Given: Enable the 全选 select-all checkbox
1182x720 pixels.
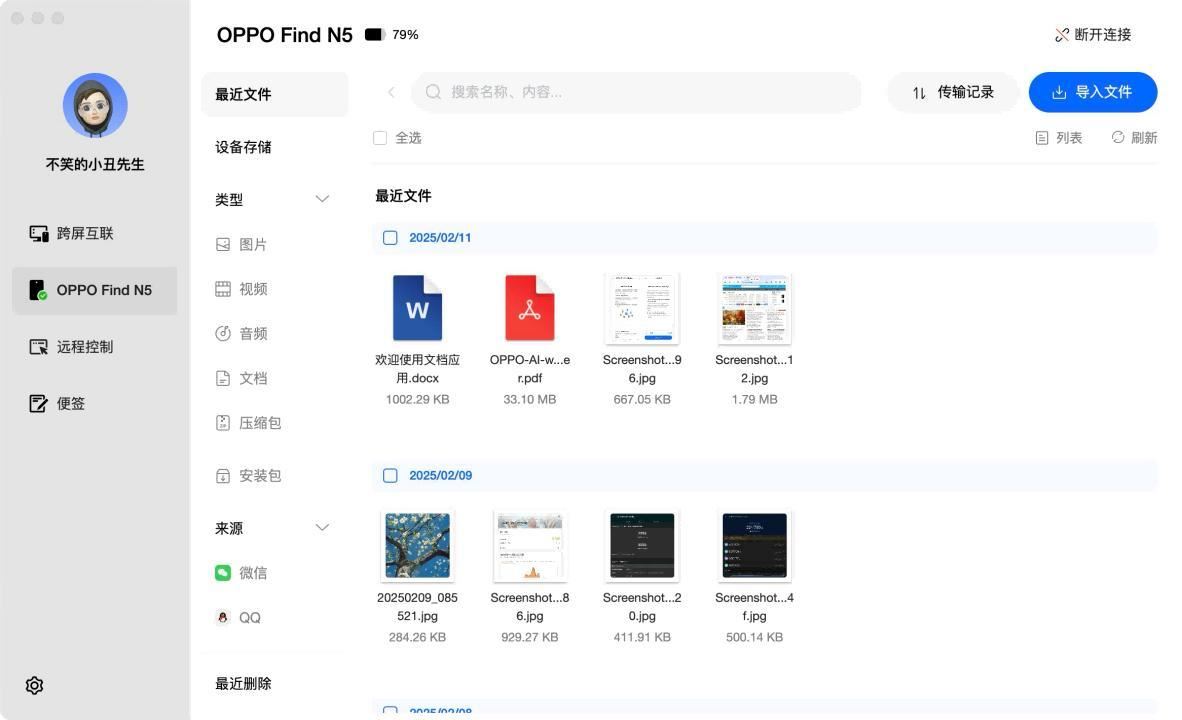Looking at the screenshot, I should (x=380, y=138).
